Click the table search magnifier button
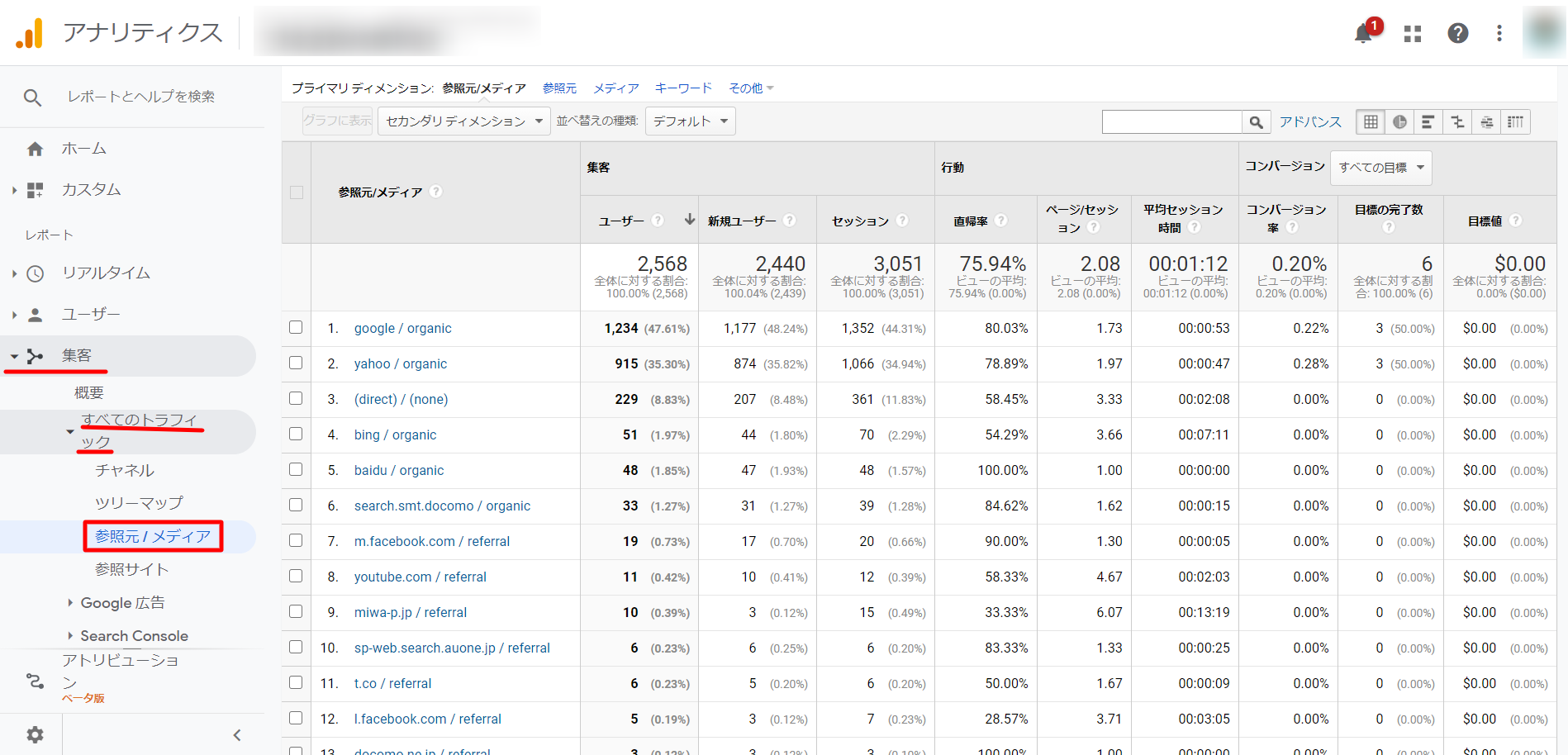 tap(1256, 122)
